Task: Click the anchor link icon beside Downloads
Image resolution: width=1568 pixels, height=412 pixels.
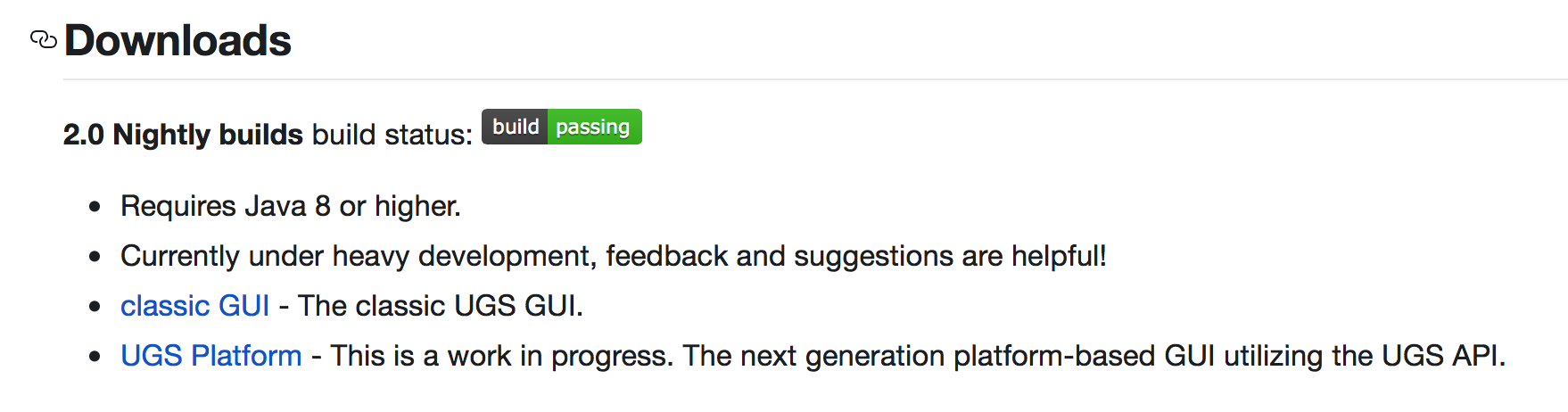Action: click(x=44, y=40)
